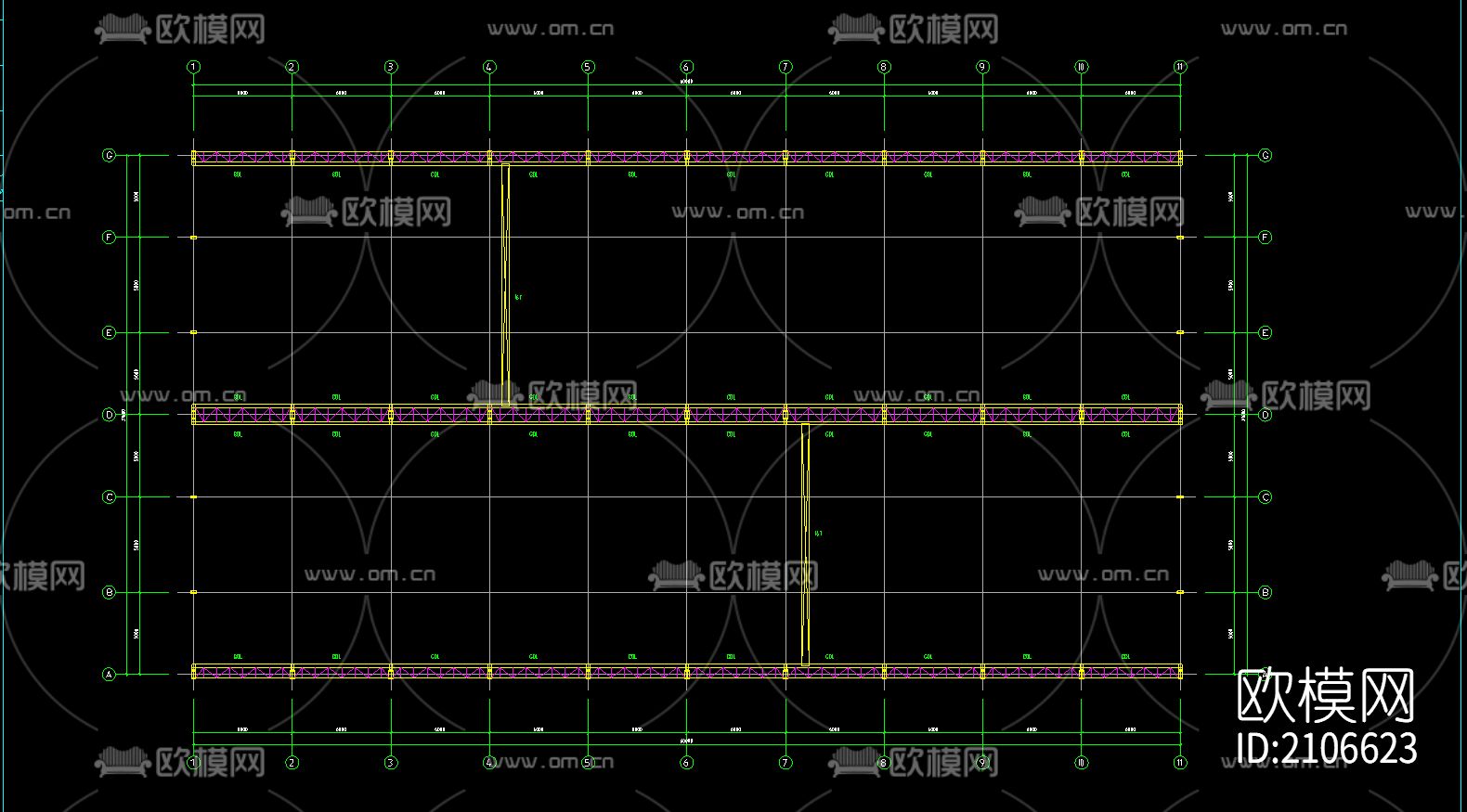The image size is (1467, 812).
Task: Click grid bubble 11 in the top axis row
Action: 1180,67
